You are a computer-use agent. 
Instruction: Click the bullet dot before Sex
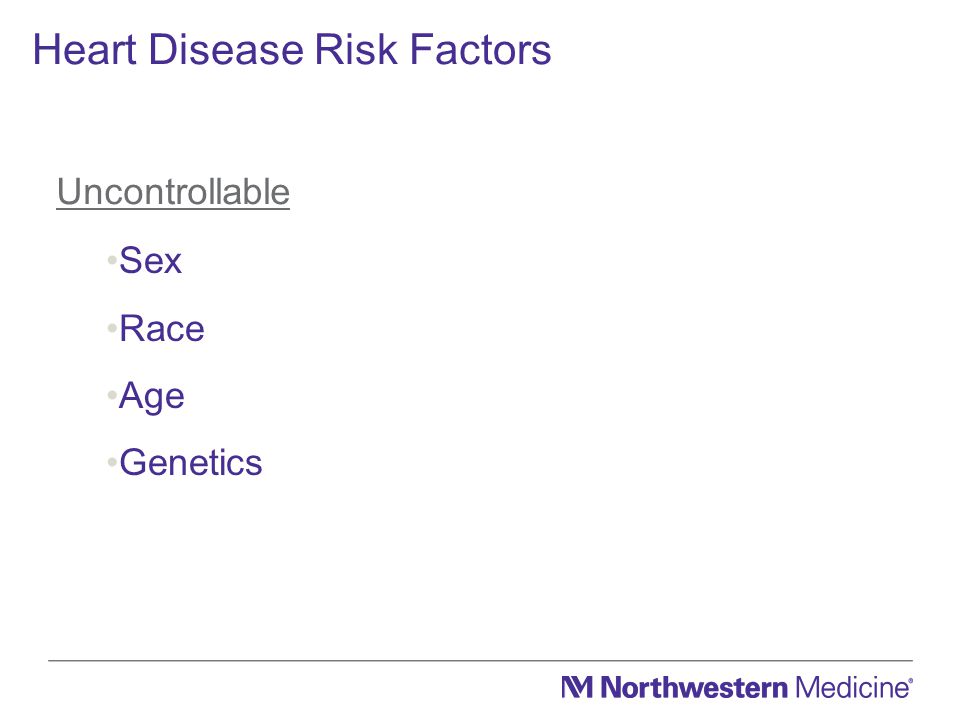point(112,260)
